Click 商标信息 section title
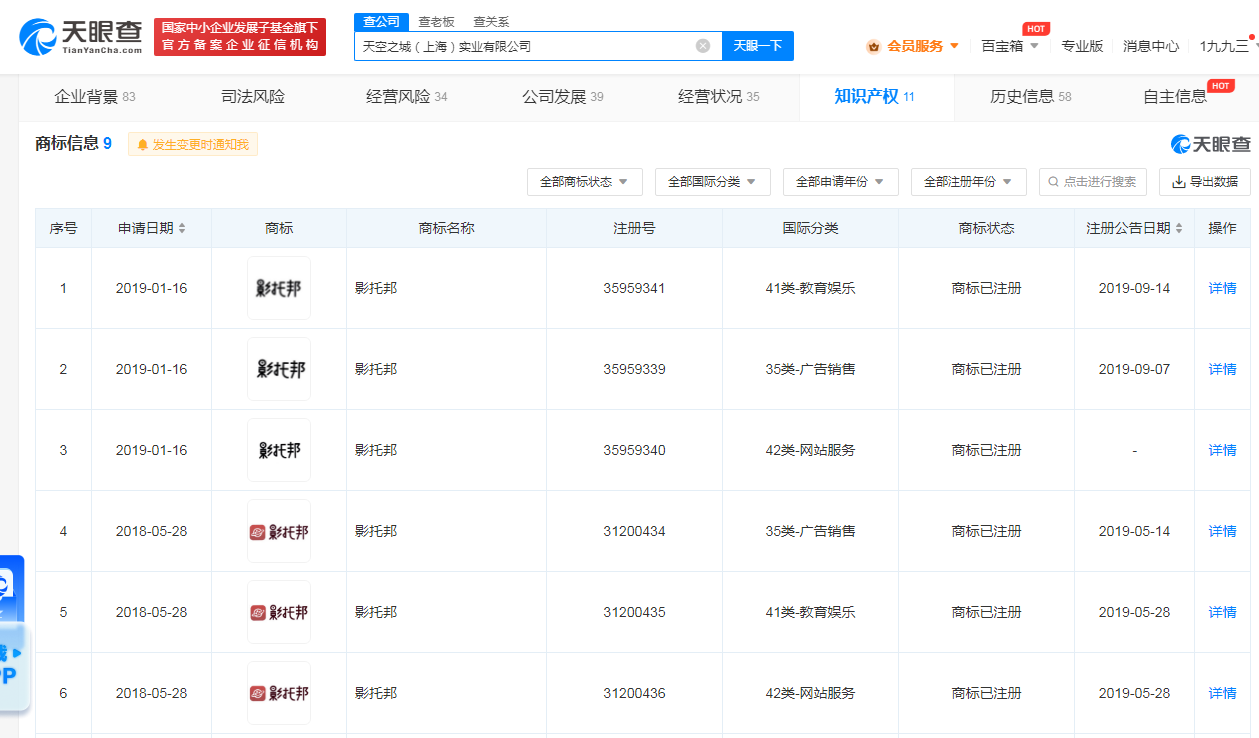 point(66,144)
